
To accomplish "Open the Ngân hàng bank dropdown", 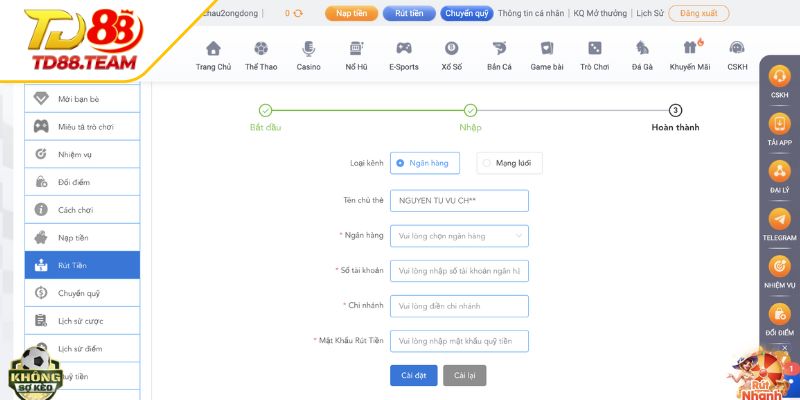I will [459, 236].
